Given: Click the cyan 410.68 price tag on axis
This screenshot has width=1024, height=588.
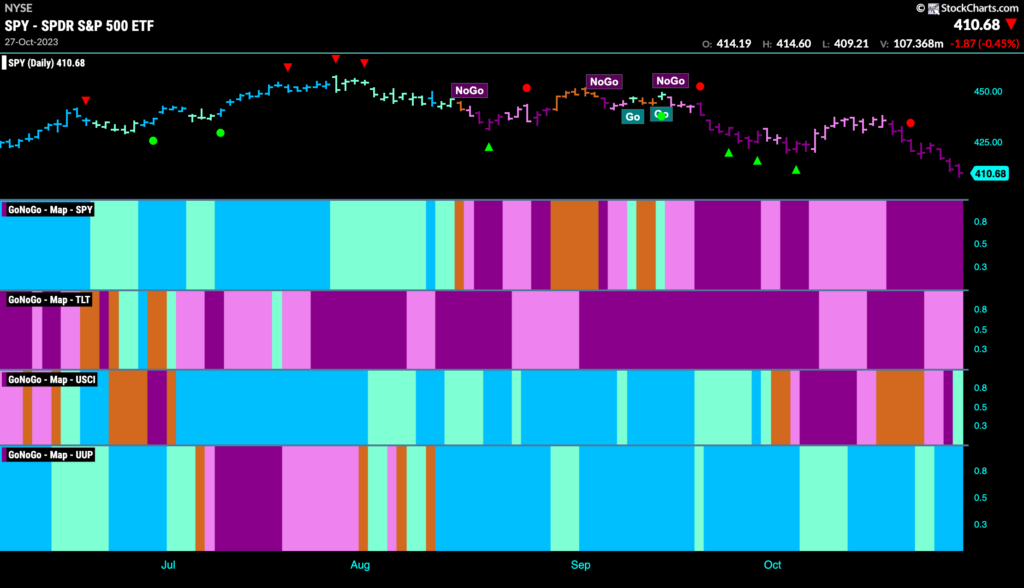Looking at the screenshot, I should (990, 173).
